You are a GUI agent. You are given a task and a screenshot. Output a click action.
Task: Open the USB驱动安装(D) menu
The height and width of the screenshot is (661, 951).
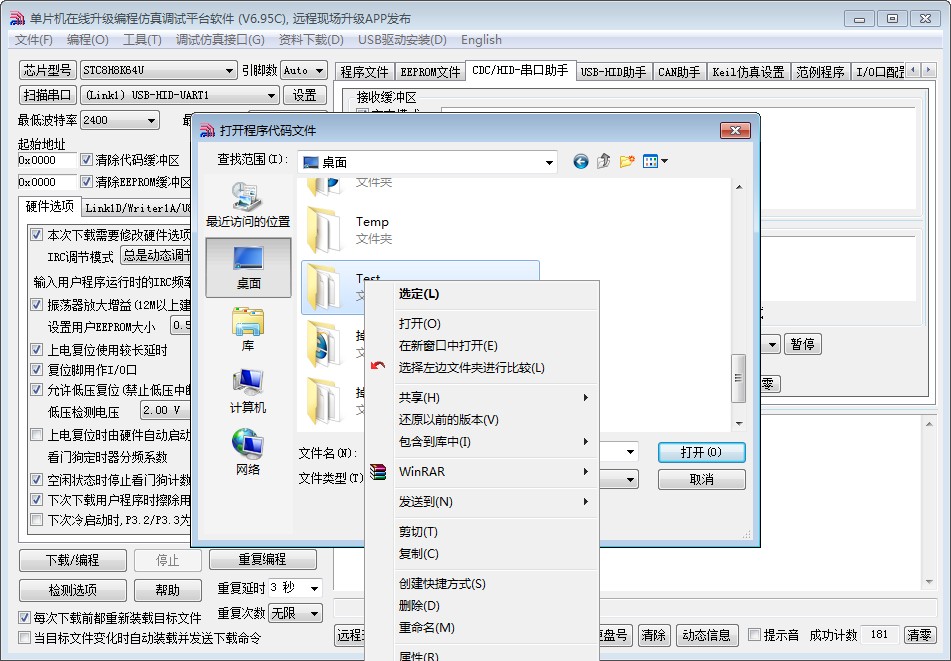click(402, 40)
